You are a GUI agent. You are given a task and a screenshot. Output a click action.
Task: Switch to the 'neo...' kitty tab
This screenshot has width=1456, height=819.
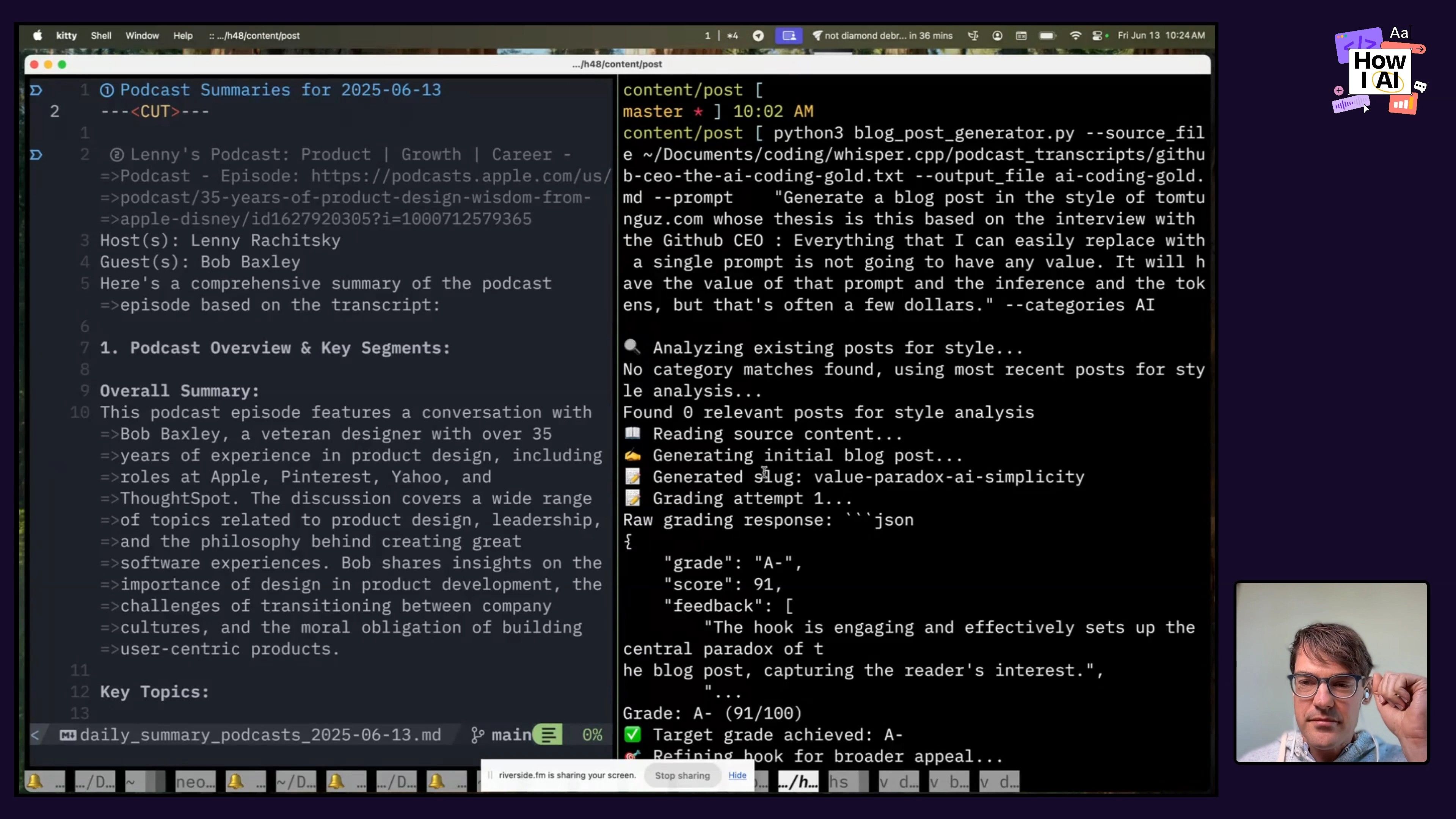coord(195,782)
